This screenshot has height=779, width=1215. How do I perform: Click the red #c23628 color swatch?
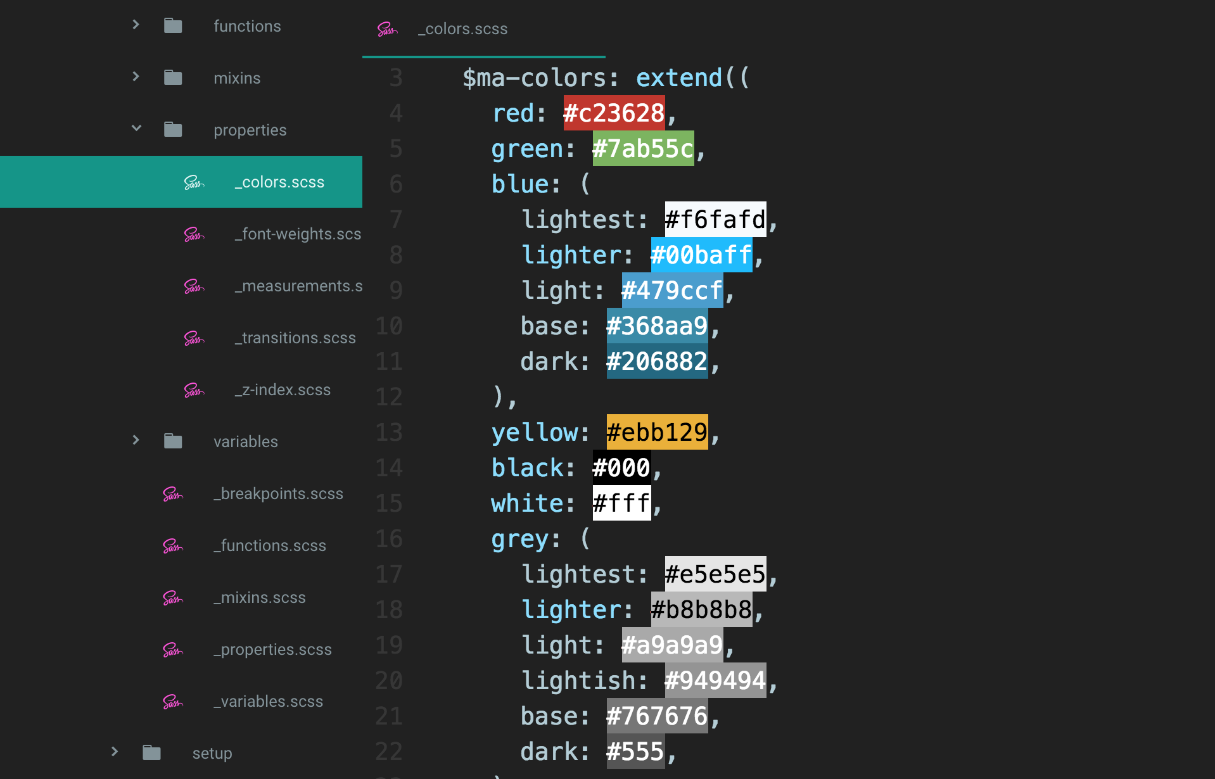[x=615, y=112]
